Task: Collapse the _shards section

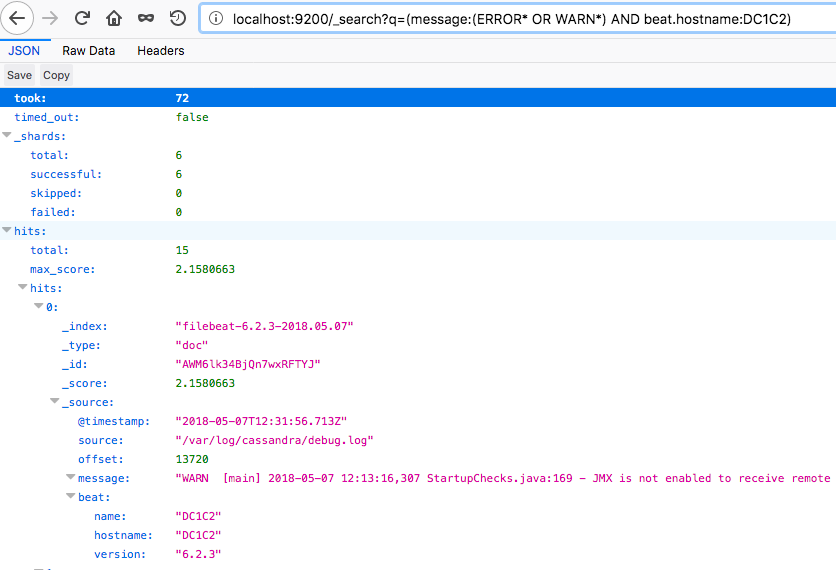Action: tap(7, 136)
